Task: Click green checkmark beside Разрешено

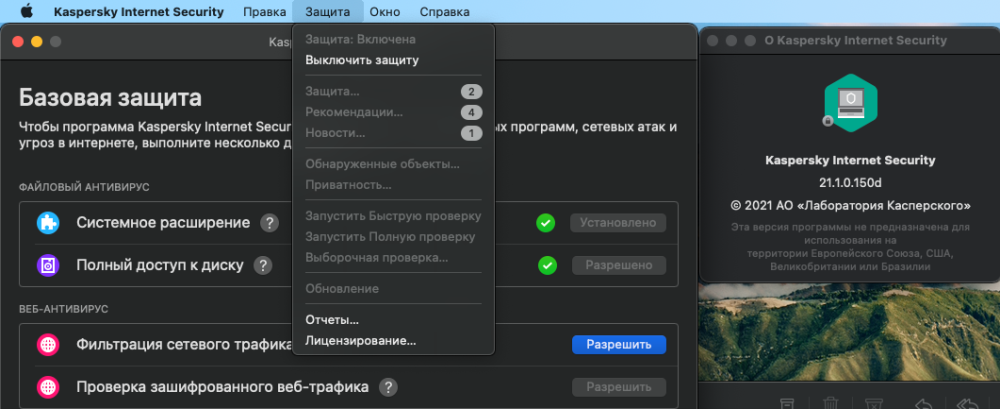Action: [547, 265]
